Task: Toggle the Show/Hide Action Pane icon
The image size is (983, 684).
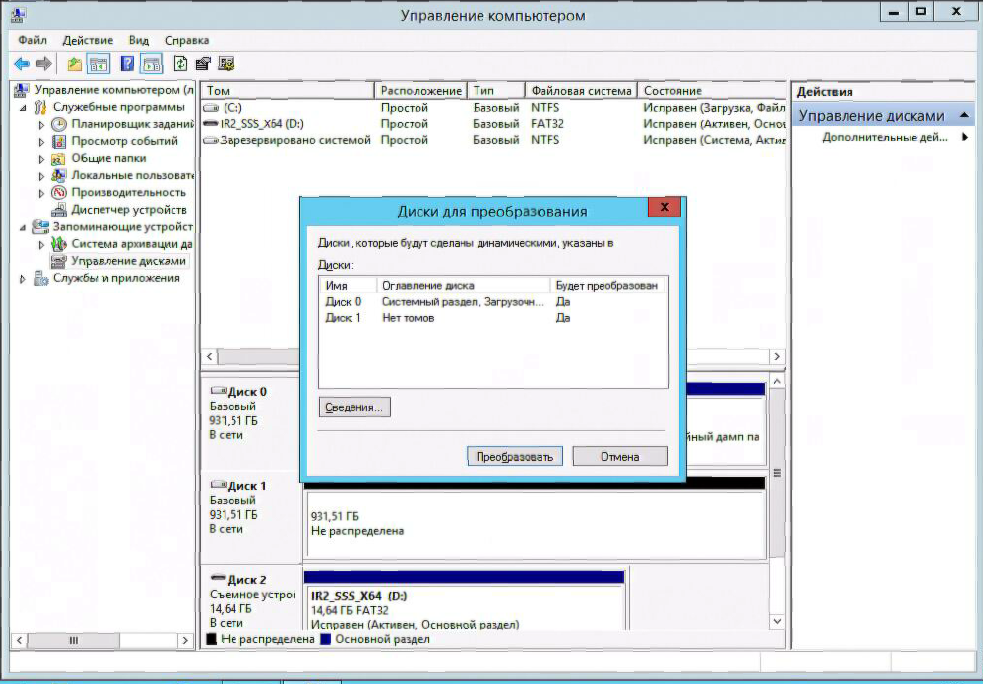Action: (x=151, y=63)
